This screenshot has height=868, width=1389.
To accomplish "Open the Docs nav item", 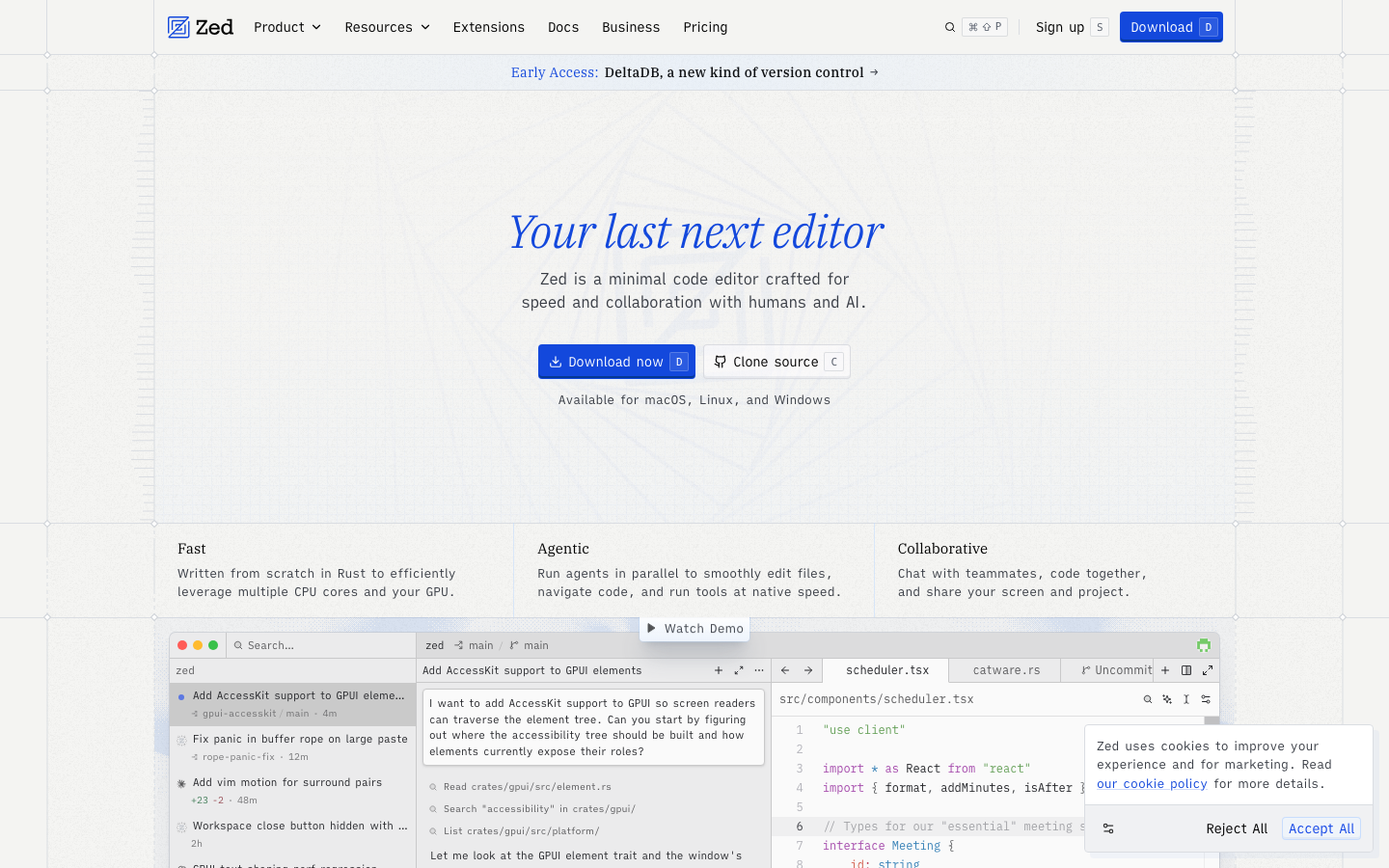I will [563, 27].
